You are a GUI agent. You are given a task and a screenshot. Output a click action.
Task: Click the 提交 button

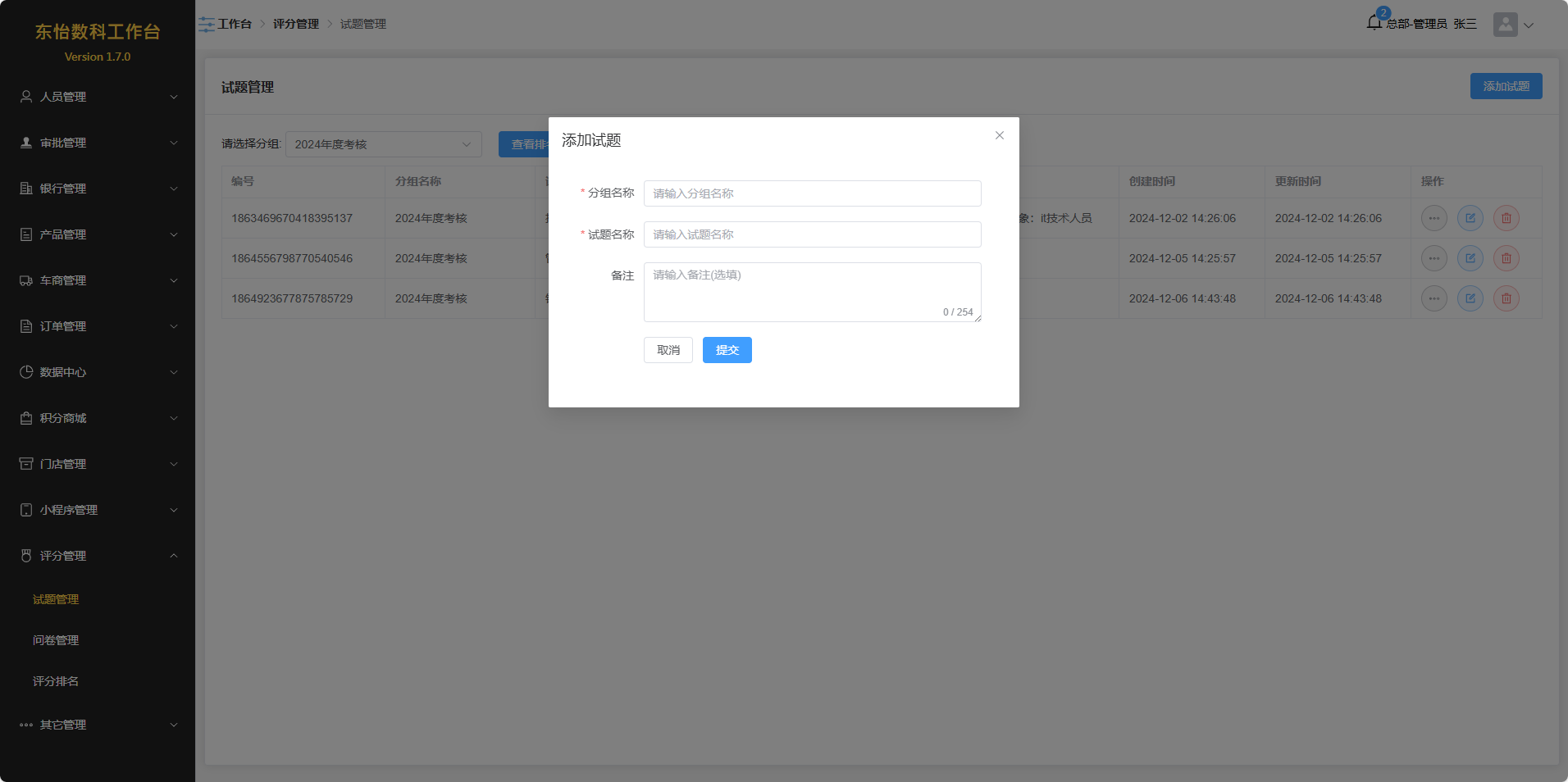pyautogui.click(x=727, y=350)
